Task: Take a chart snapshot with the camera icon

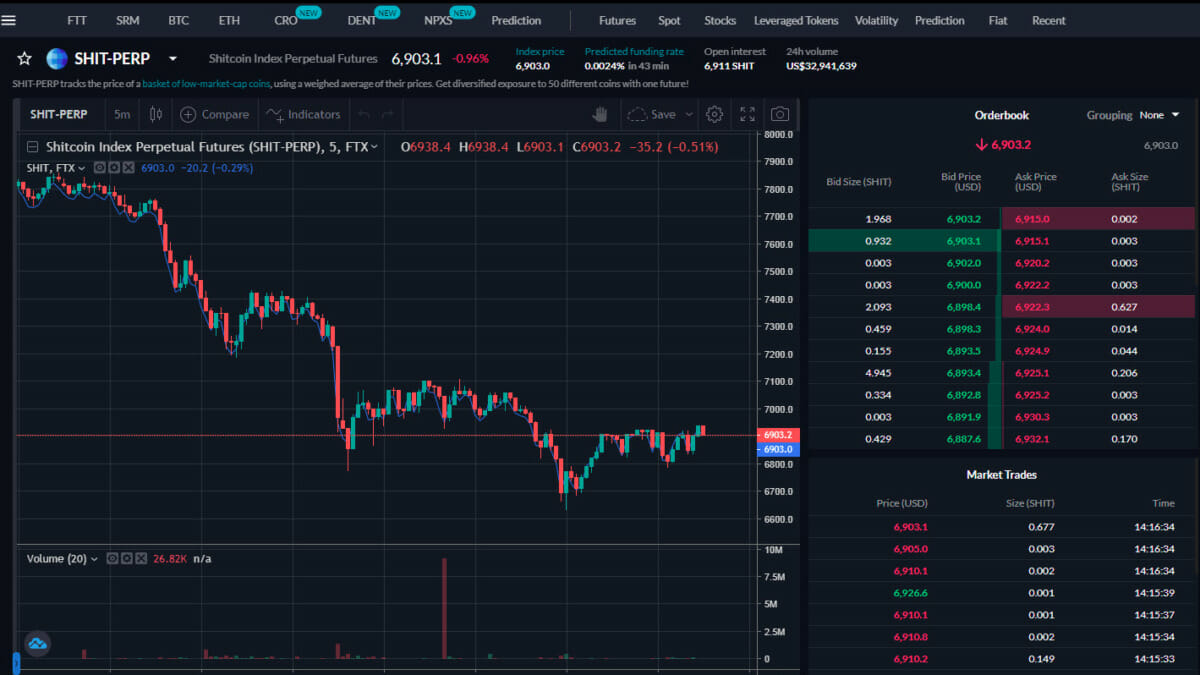Action: pos(780,115)
